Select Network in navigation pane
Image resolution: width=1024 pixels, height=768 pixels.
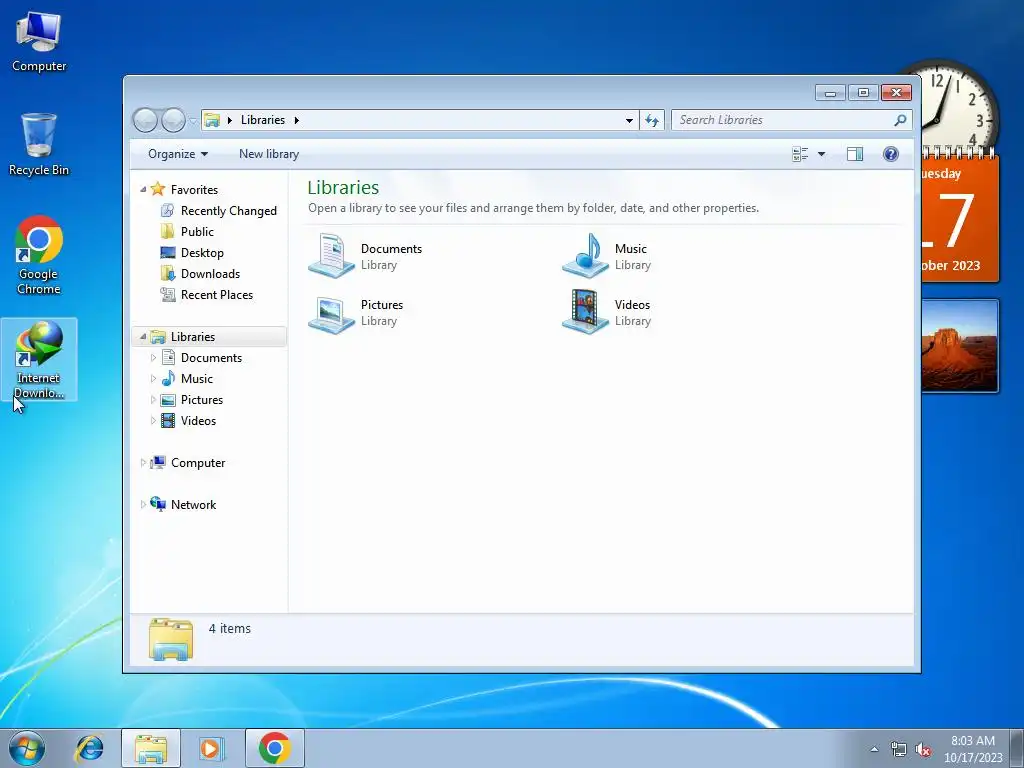[193, 505]
